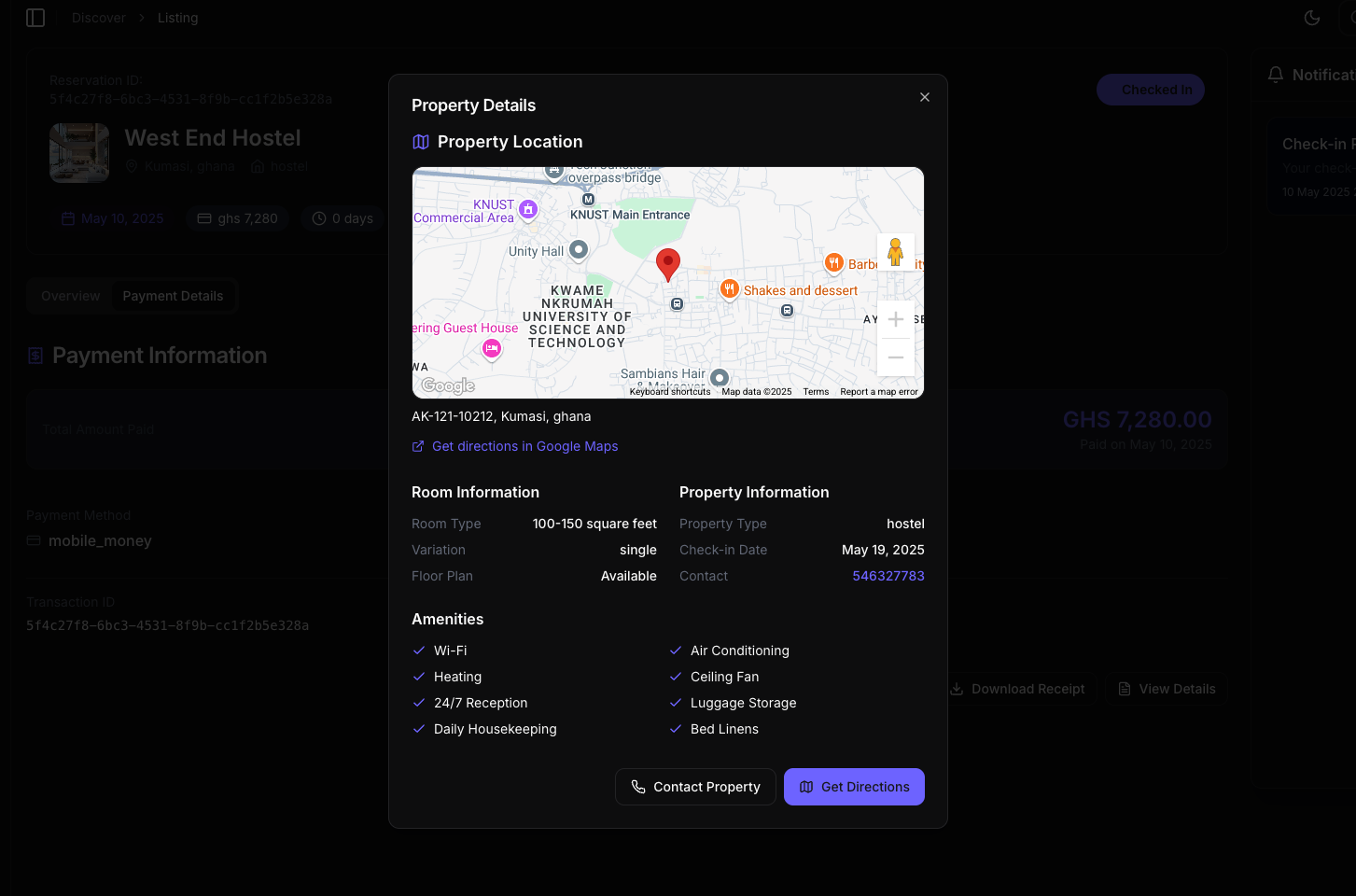
Task: Open Street View pegman on the map
Action: 895,252
